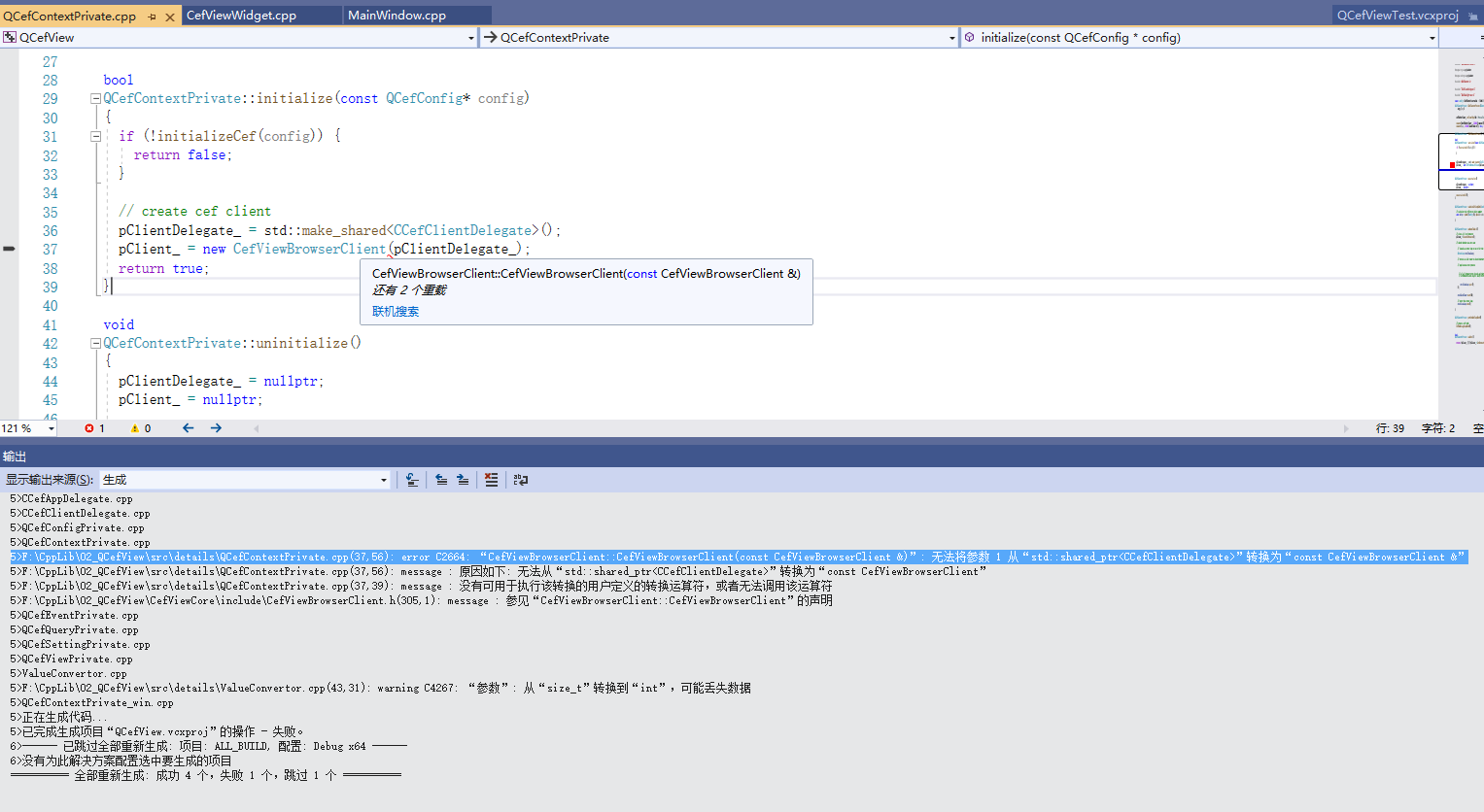Go to previous message in Output toolbar

pyautogui.click(x=442, y=478)
